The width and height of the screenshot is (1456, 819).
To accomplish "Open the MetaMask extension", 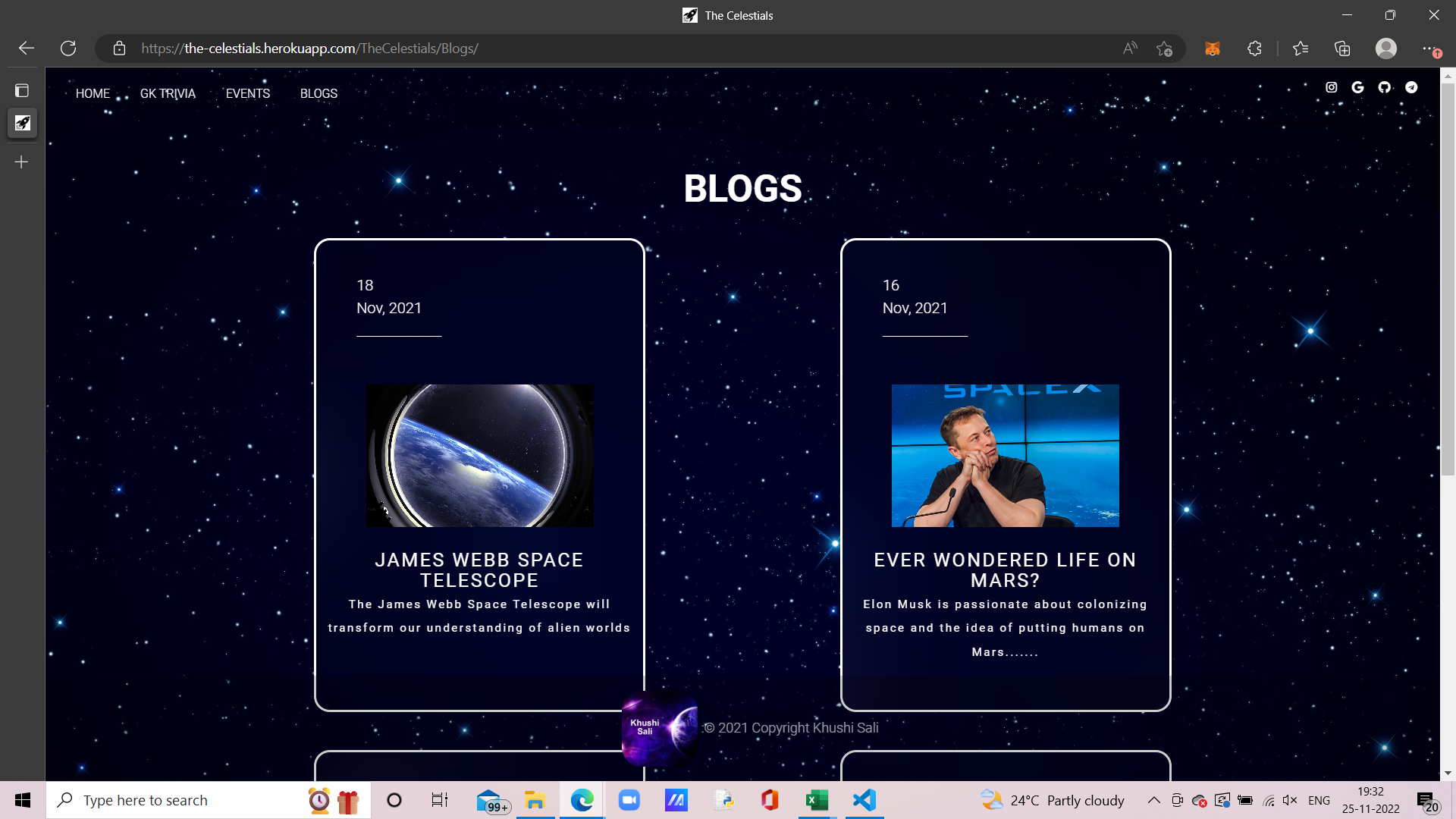I will (x=1212, y=49).
